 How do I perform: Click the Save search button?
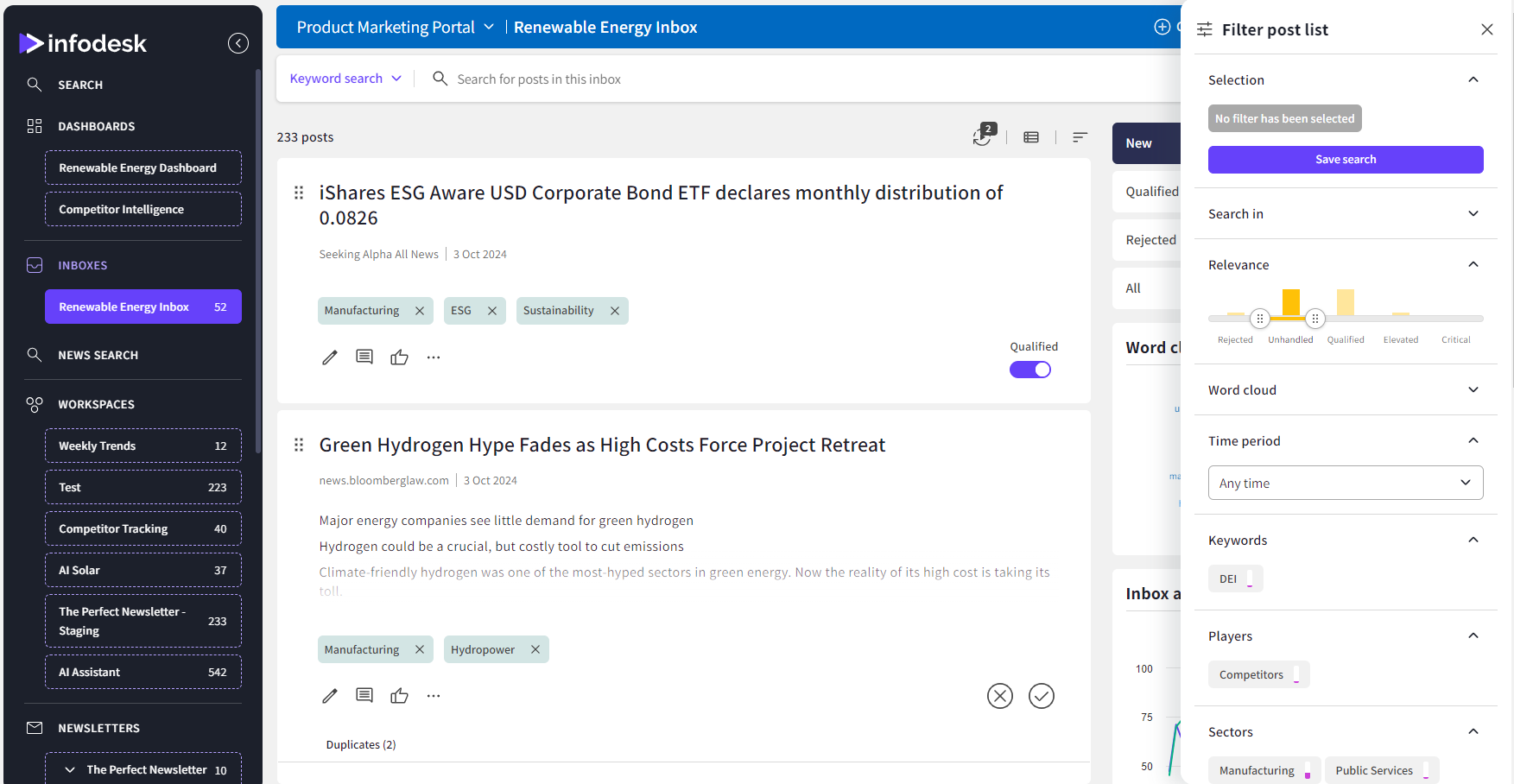[1345, 160]
